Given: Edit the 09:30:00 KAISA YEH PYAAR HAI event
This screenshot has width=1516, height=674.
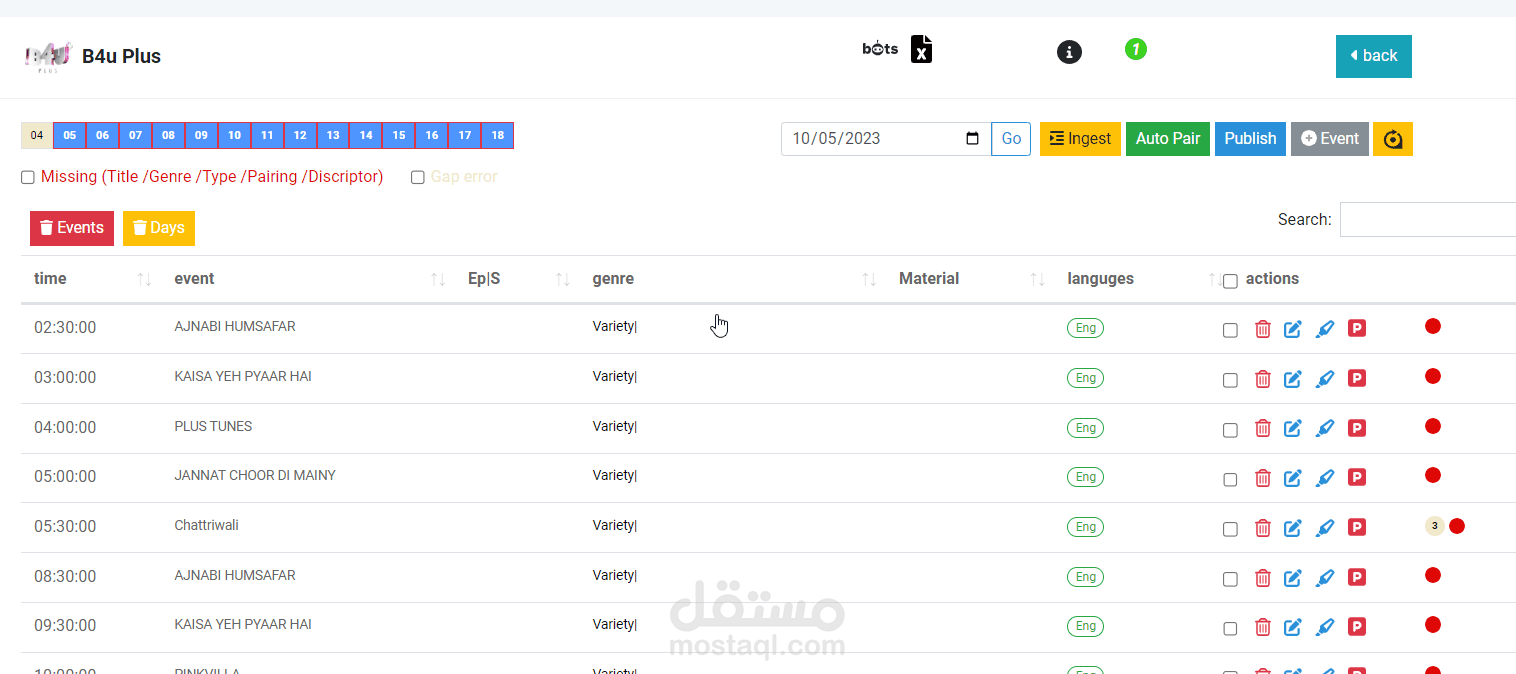Looking at the screenshot, I should pos(1293,627).
